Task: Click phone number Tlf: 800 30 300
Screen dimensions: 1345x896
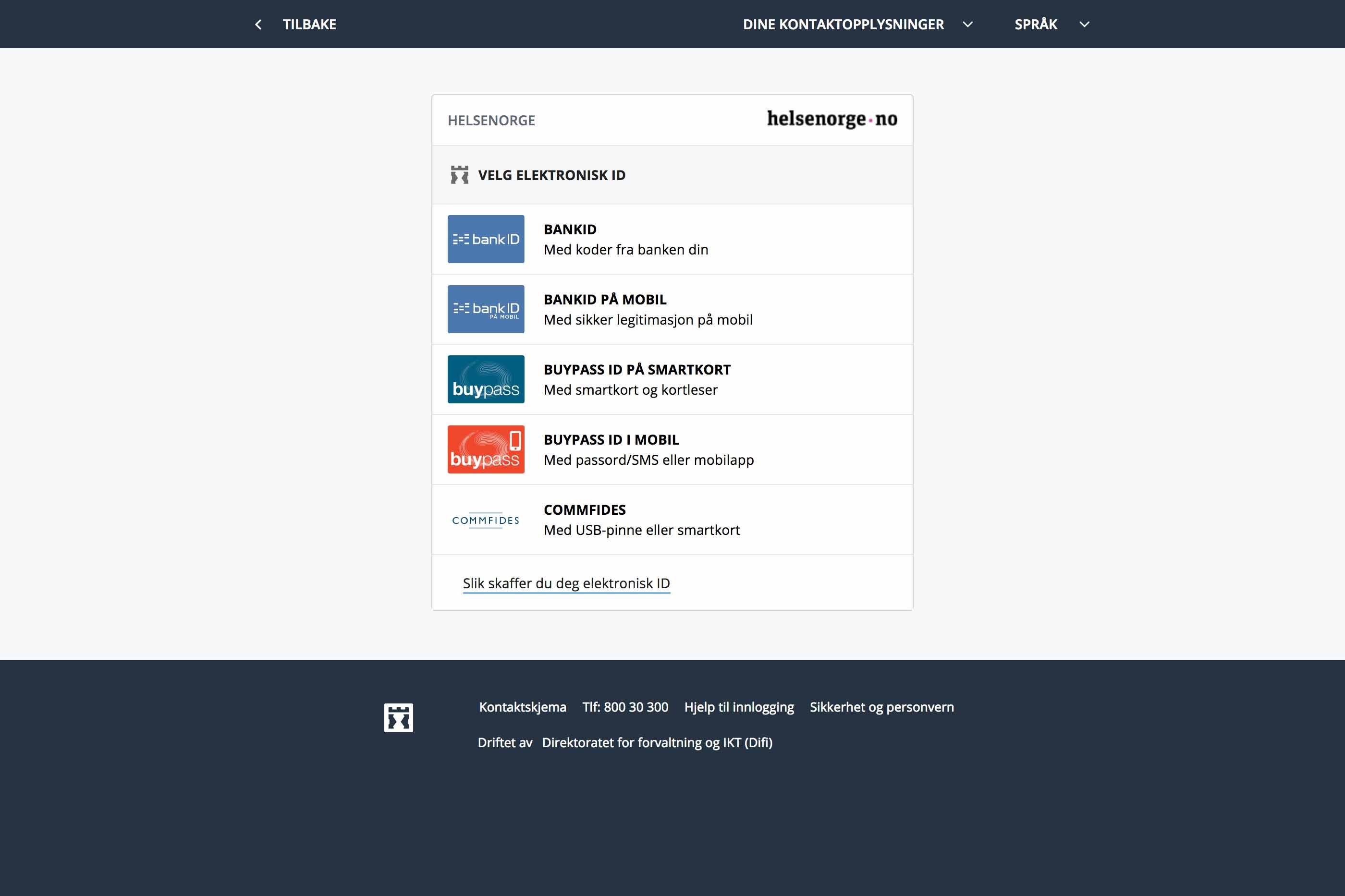Action: (625, 707)
